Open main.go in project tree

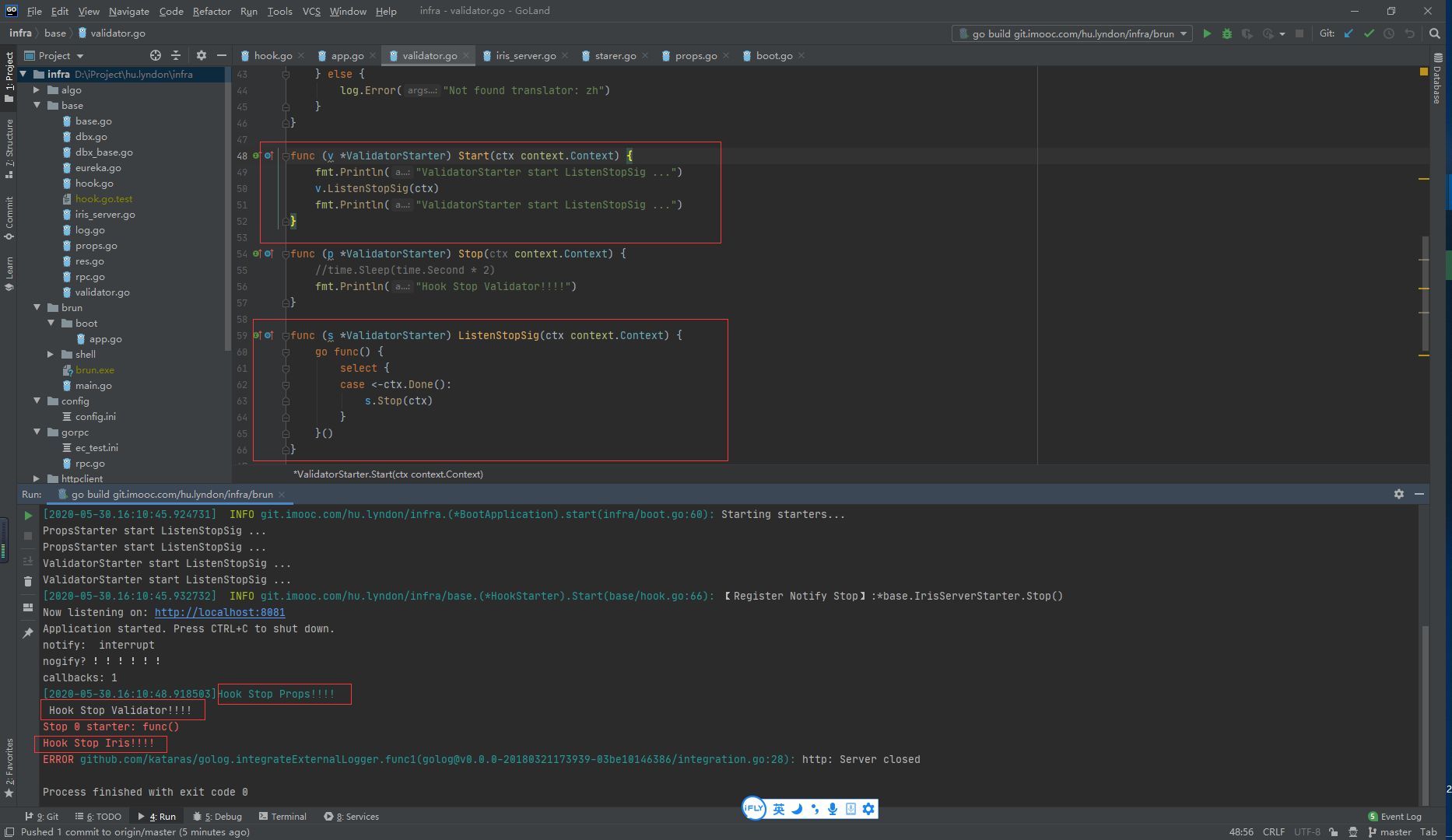(x=93, y=386)
